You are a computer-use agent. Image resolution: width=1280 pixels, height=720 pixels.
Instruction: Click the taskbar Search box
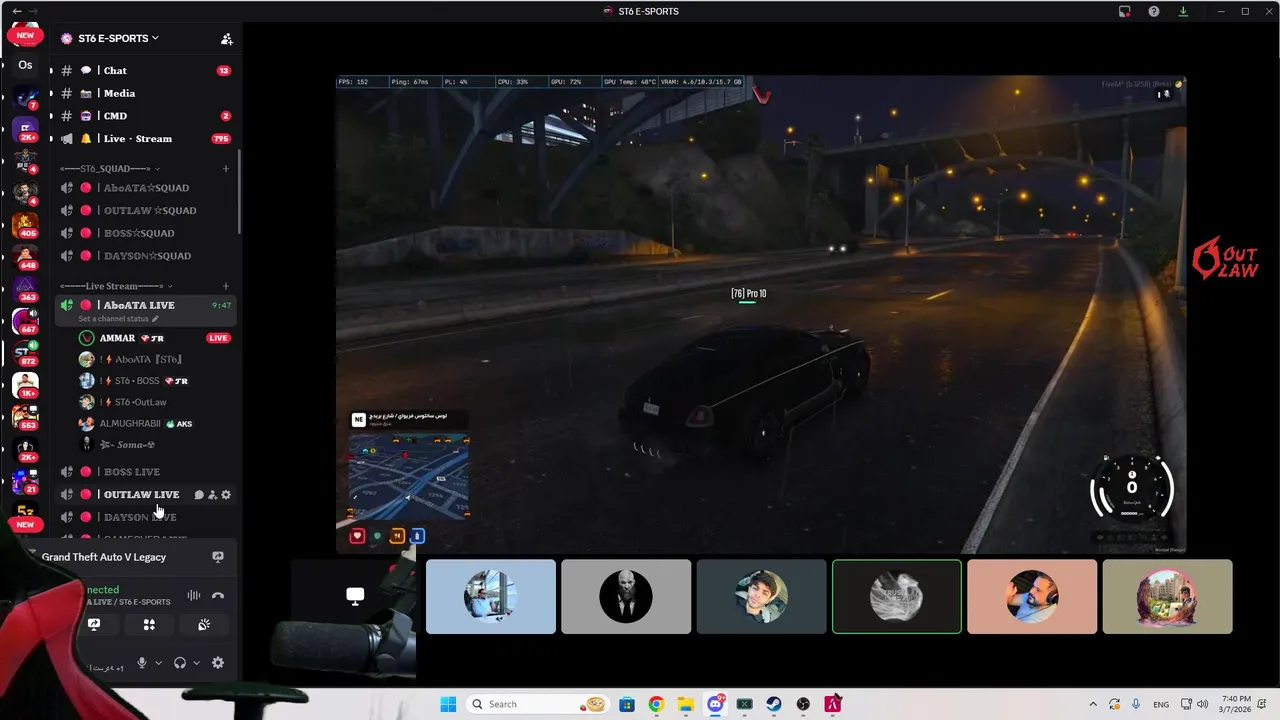(x=538, y=704)
